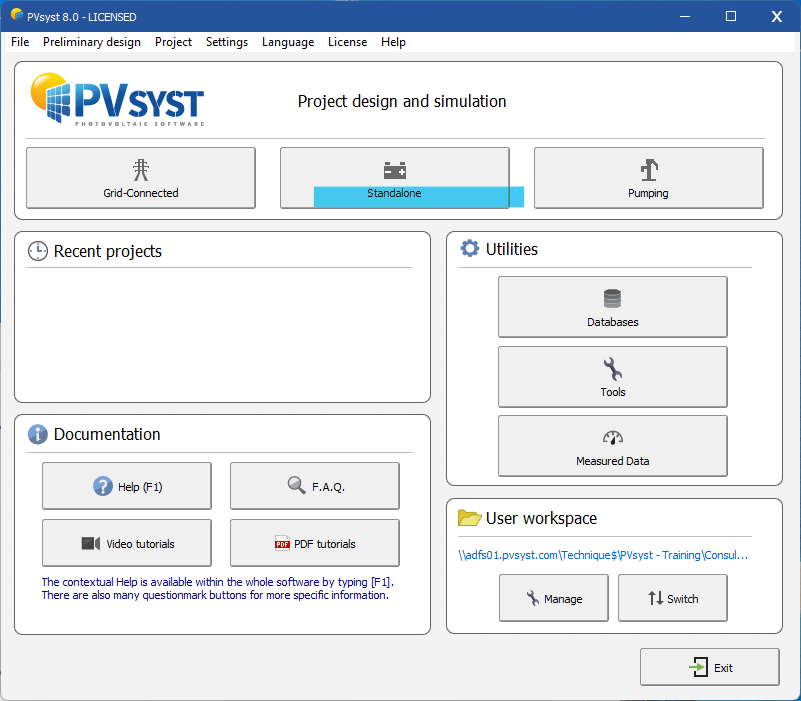This screenshot has width=801, height=701.
Task: Maximize the PVsyst window
Action: click(x=731, y=16)
